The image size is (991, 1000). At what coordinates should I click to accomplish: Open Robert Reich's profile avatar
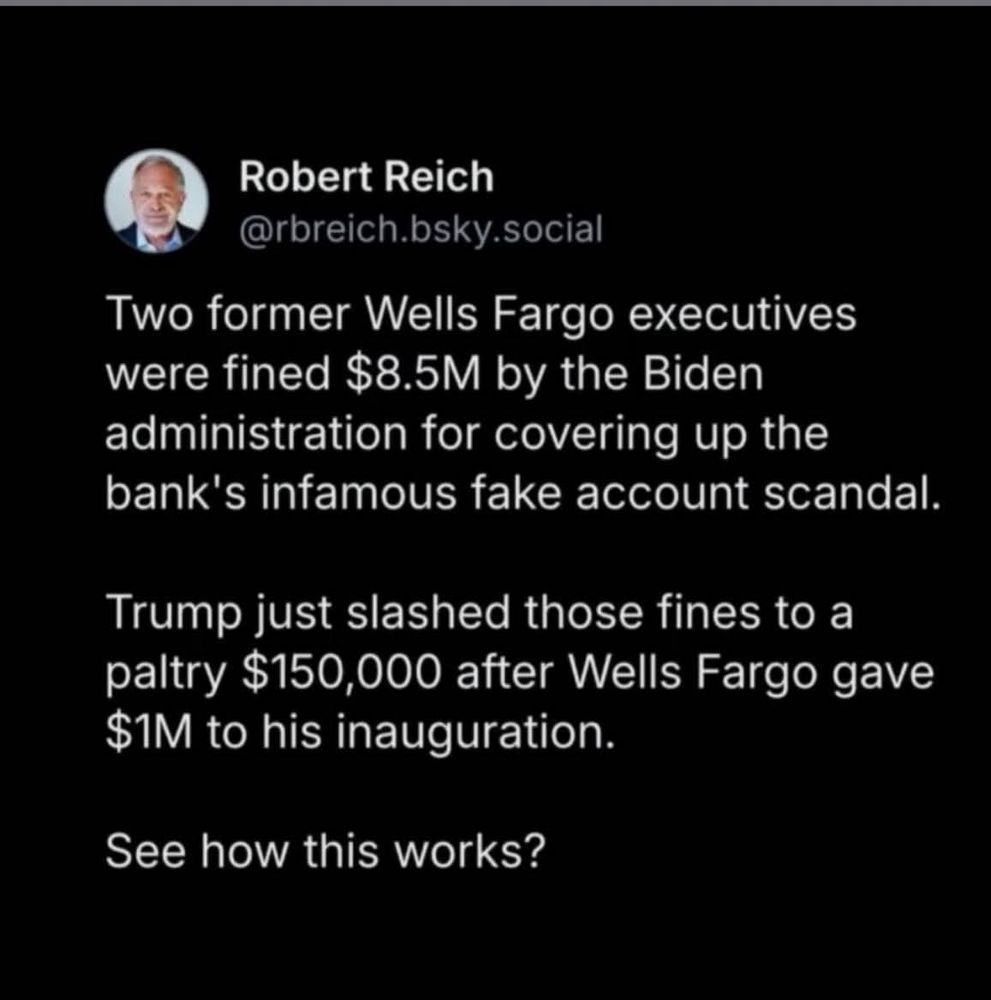pos(156,202)
